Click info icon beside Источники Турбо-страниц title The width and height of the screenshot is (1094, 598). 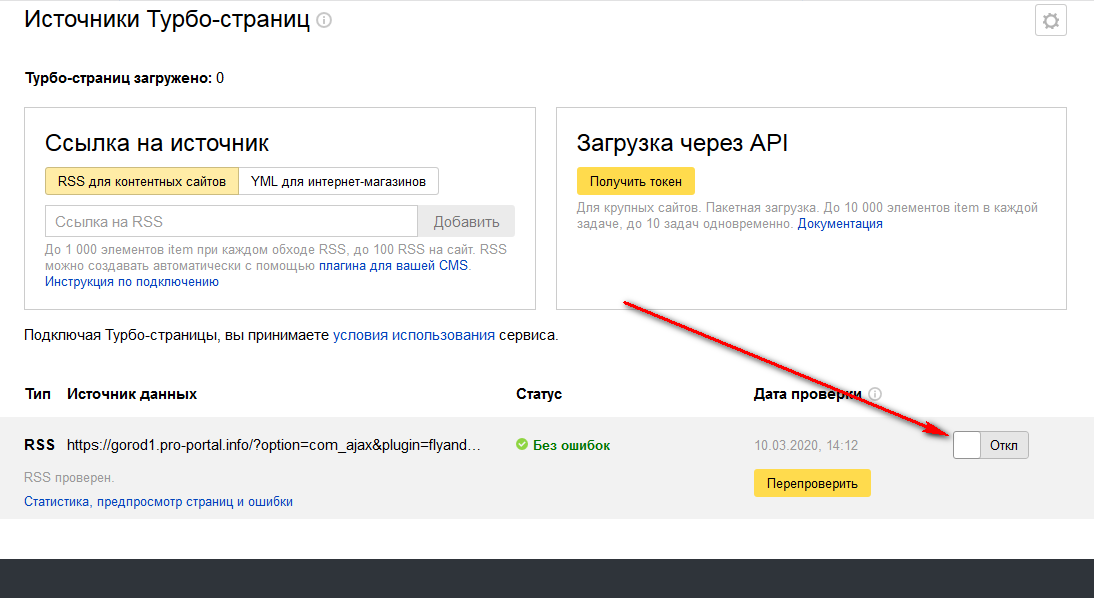(x=324, y=21)
